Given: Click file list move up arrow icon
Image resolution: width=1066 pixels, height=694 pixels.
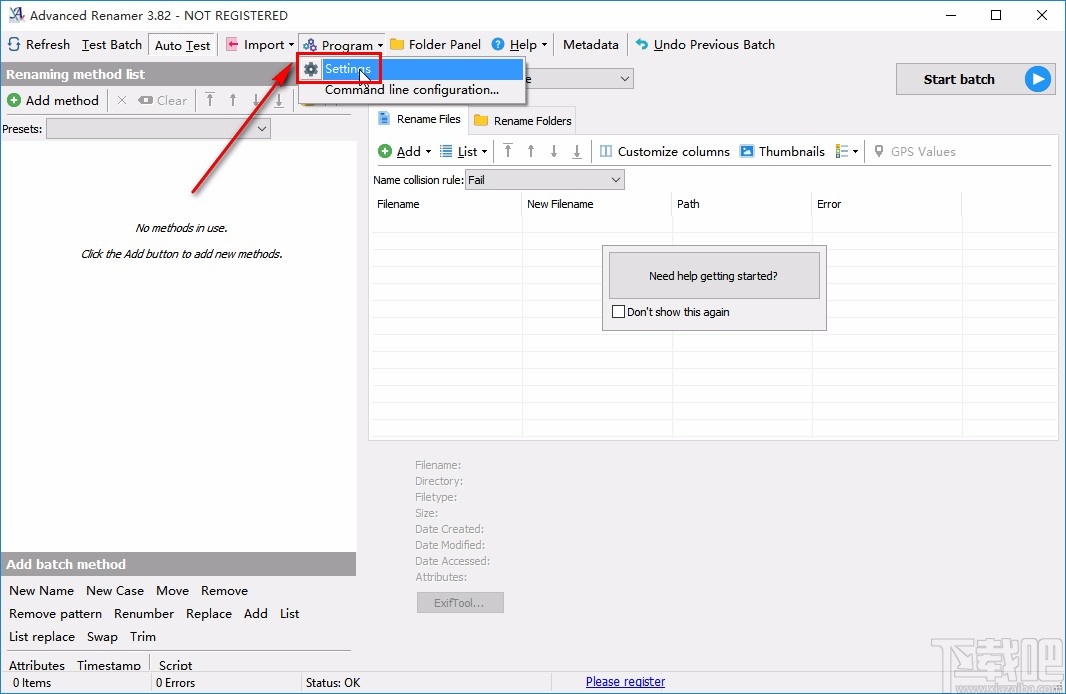Looking at the screenshot, I should (x=531, y=152).
